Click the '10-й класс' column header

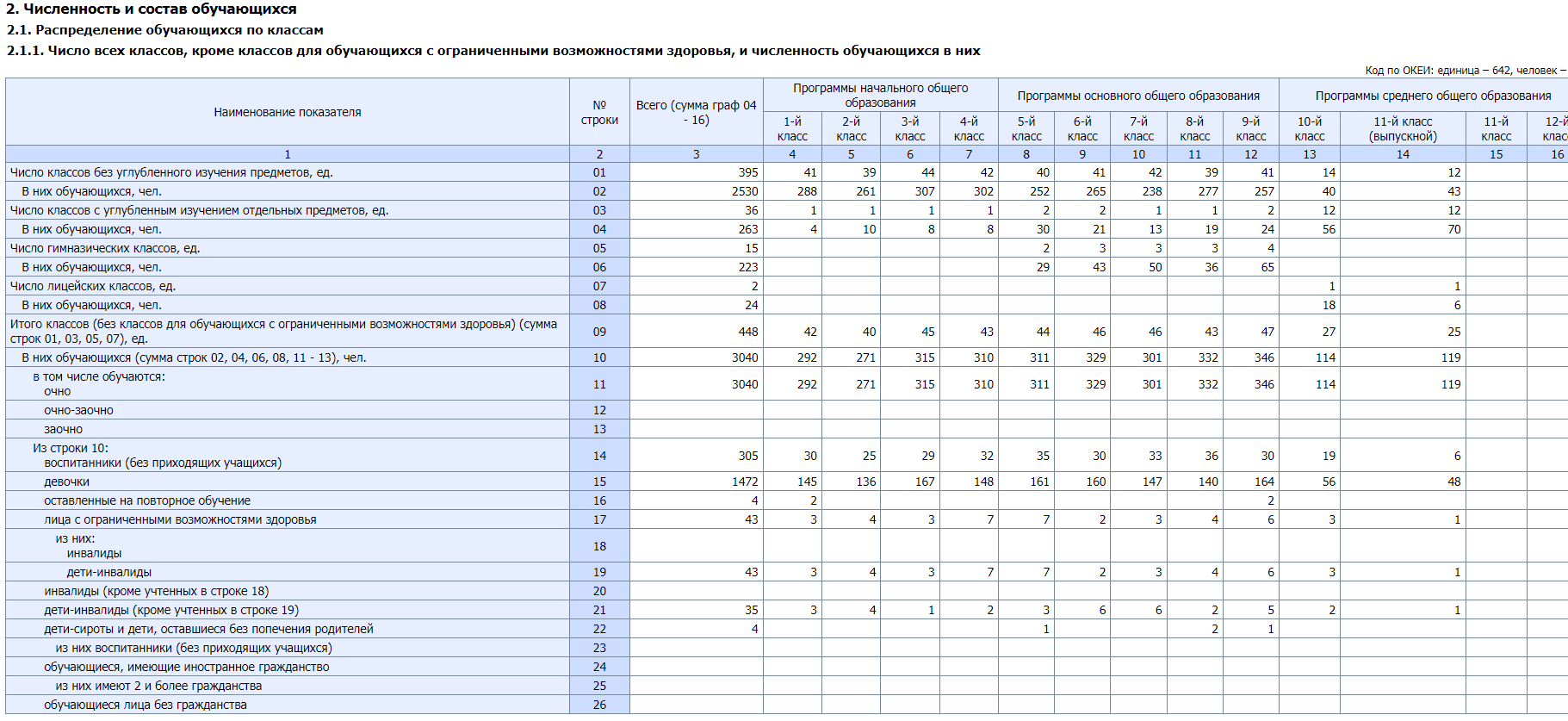click(1310, 128)
